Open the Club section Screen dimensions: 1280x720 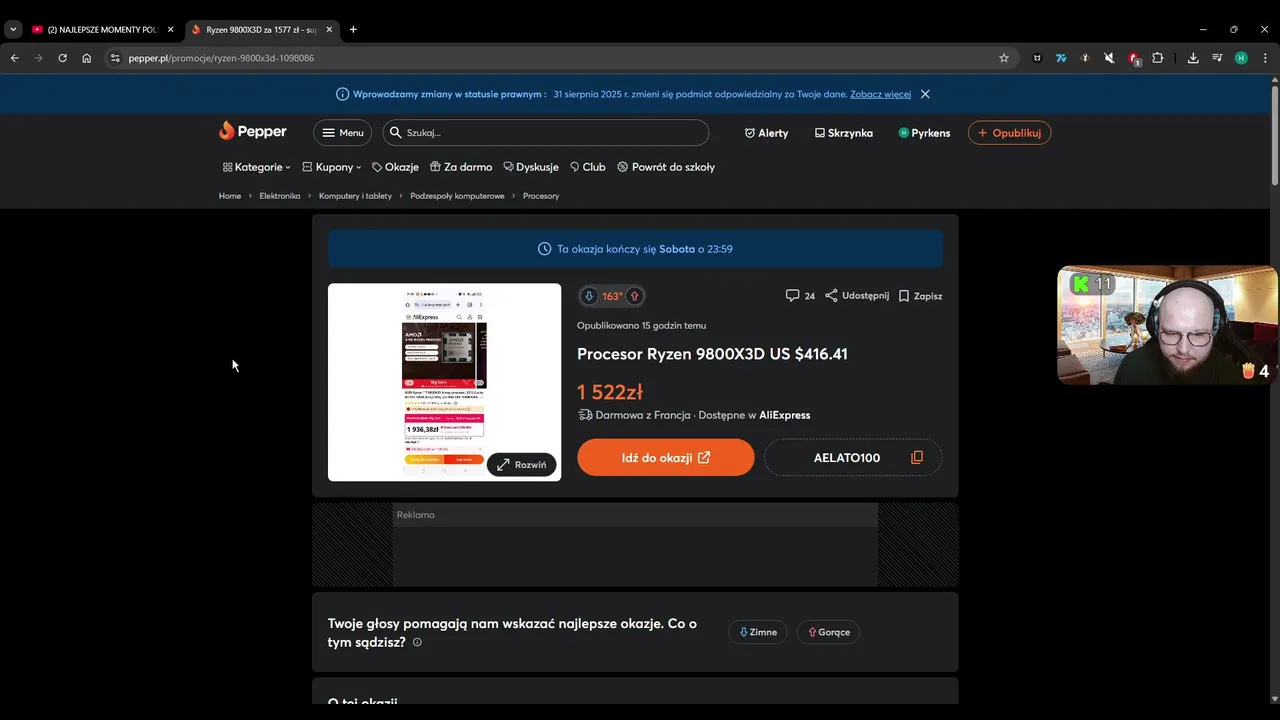pyautogui.click(x=588, y=167)
